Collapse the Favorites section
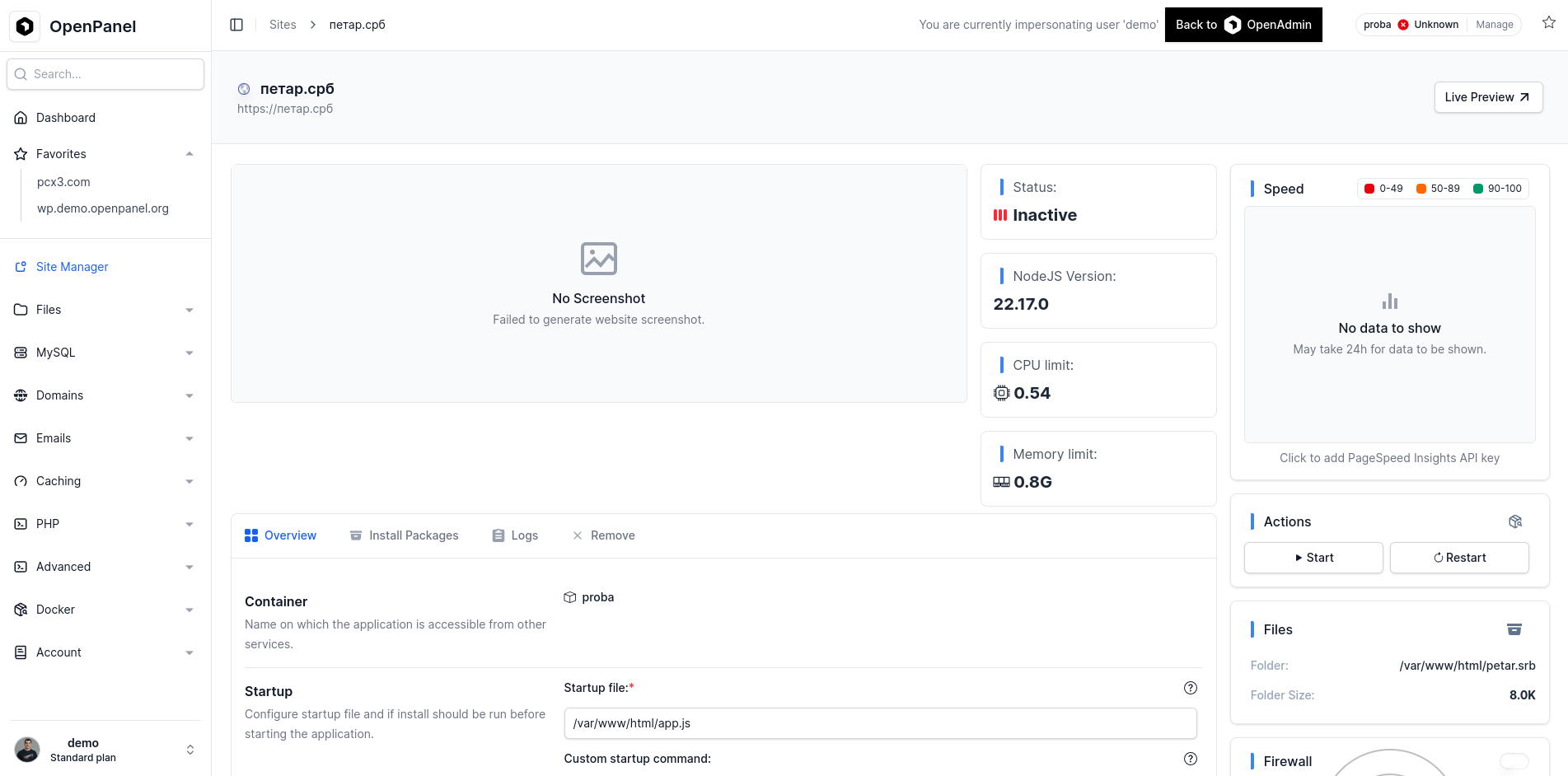Screen dimensions: 1568x776 click(x=190, y=154)
